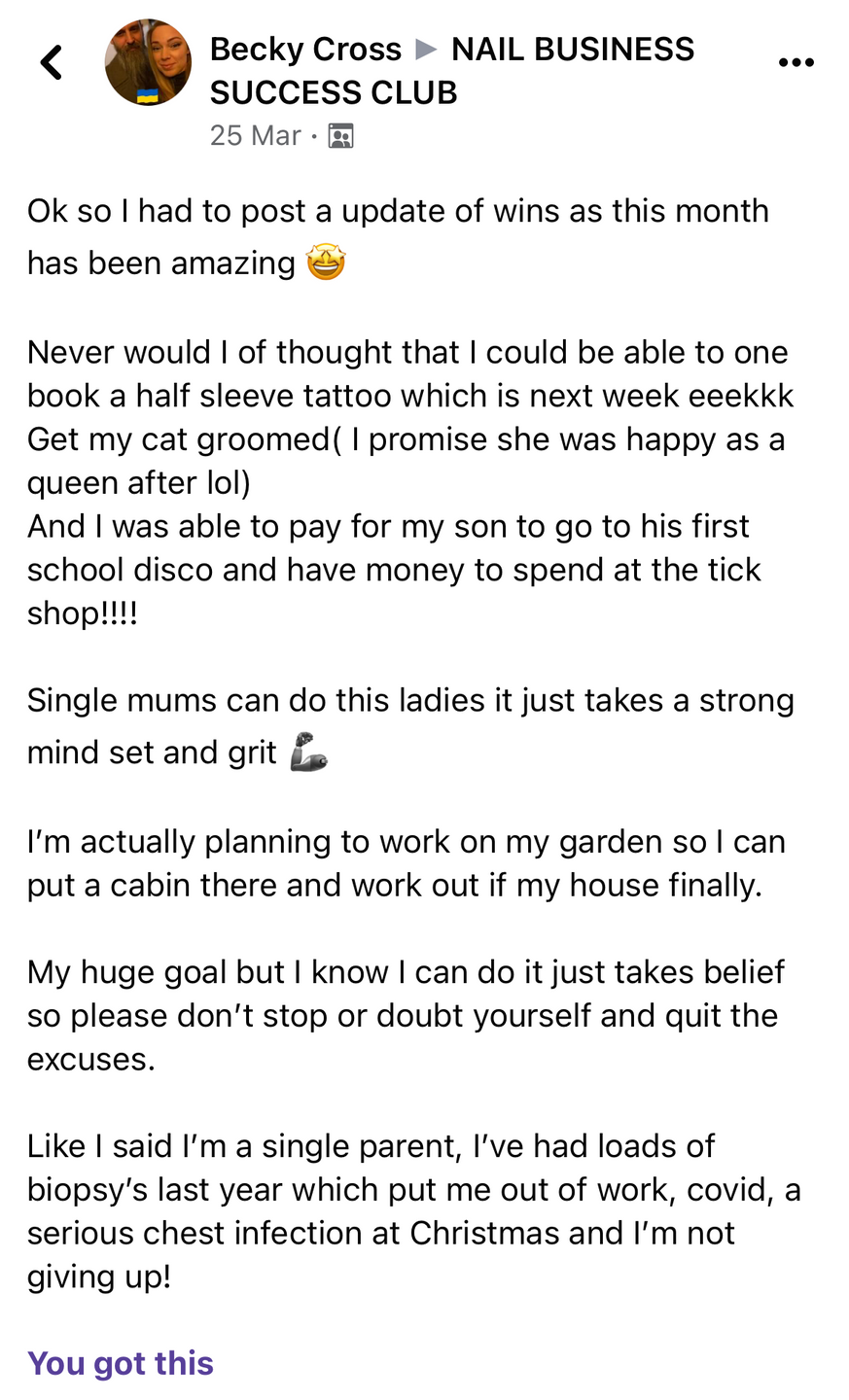Tap the sentence about the first school disco
The image size is (849, 1400).
point(394,569)
